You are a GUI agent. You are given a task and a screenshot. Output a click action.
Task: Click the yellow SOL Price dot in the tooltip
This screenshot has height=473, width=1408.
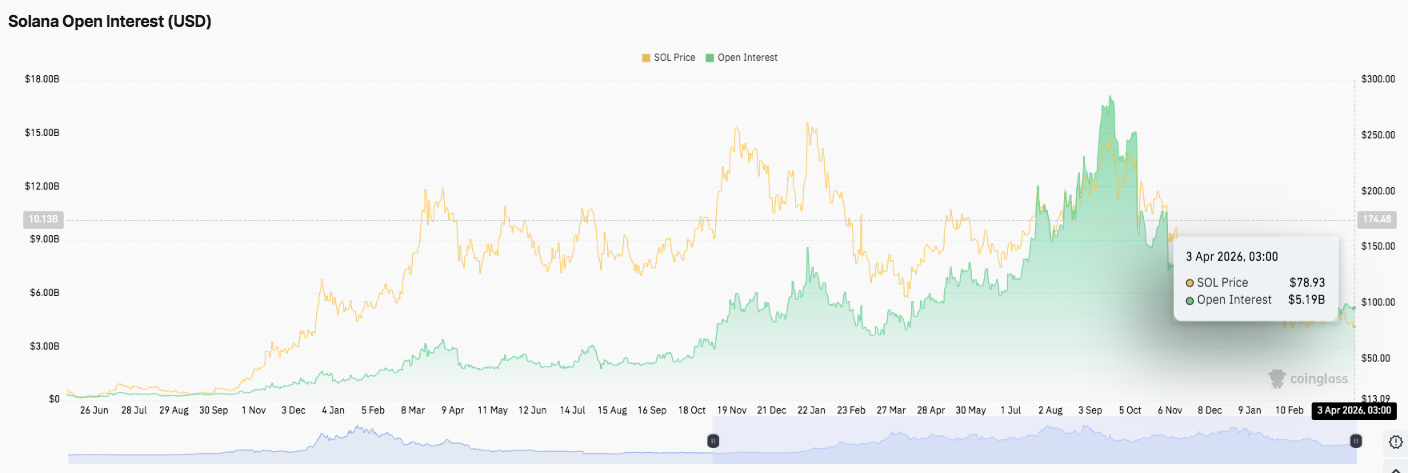click(1189, 283)
